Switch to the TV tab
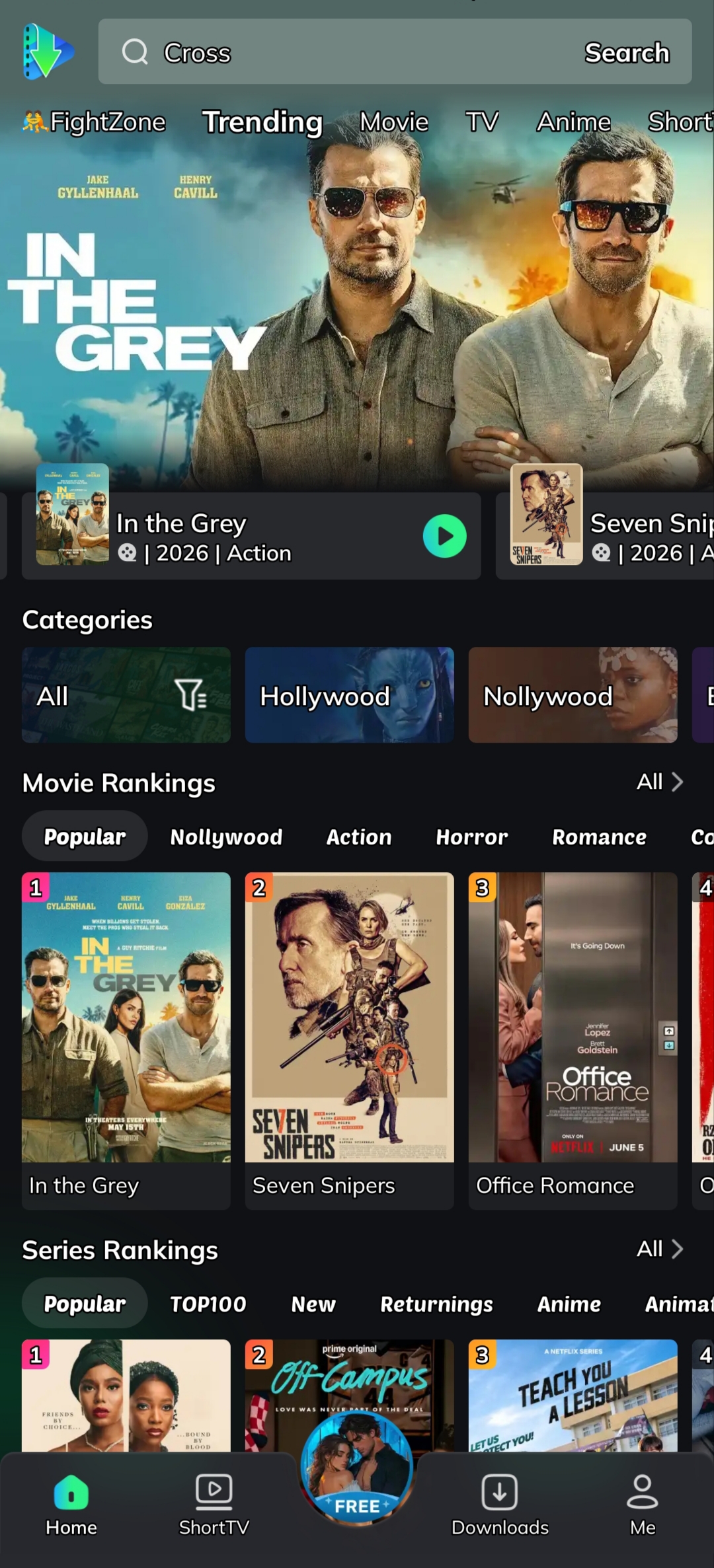Image resolution: width=714 pixels, height=1568 pixels. (x=482, y=122)
